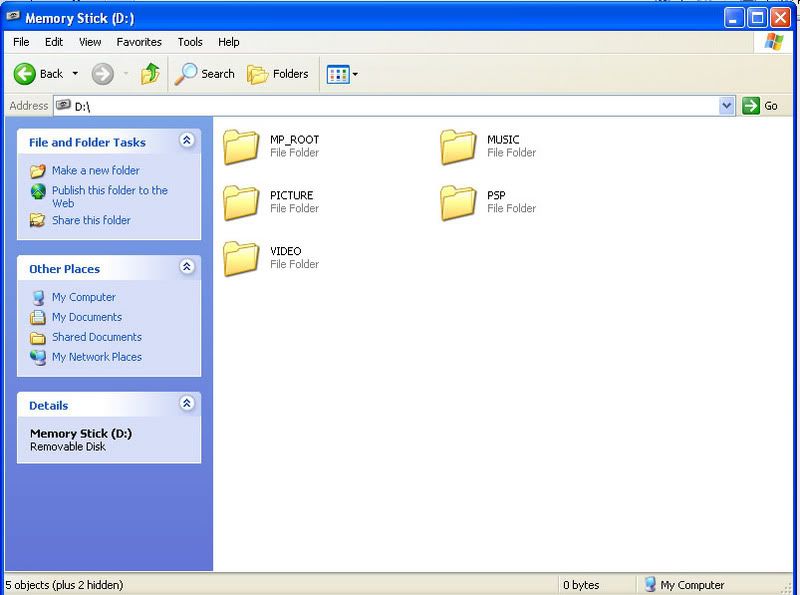
Task: Click the VIDEO folder name
Action: click(x=285, y=251)
